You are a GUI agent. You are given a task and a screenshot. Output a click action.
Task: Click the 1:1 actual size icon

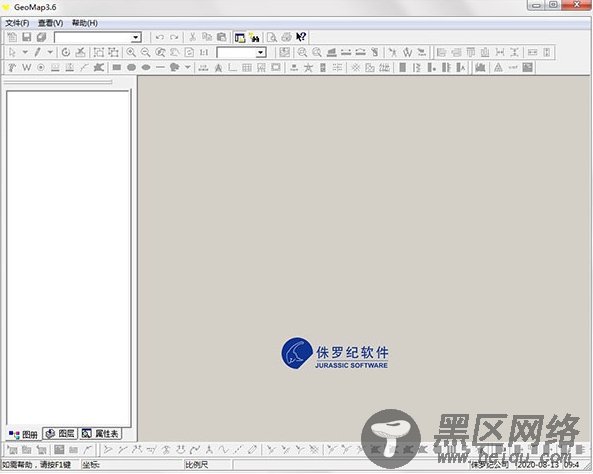(x=204, y=52)
